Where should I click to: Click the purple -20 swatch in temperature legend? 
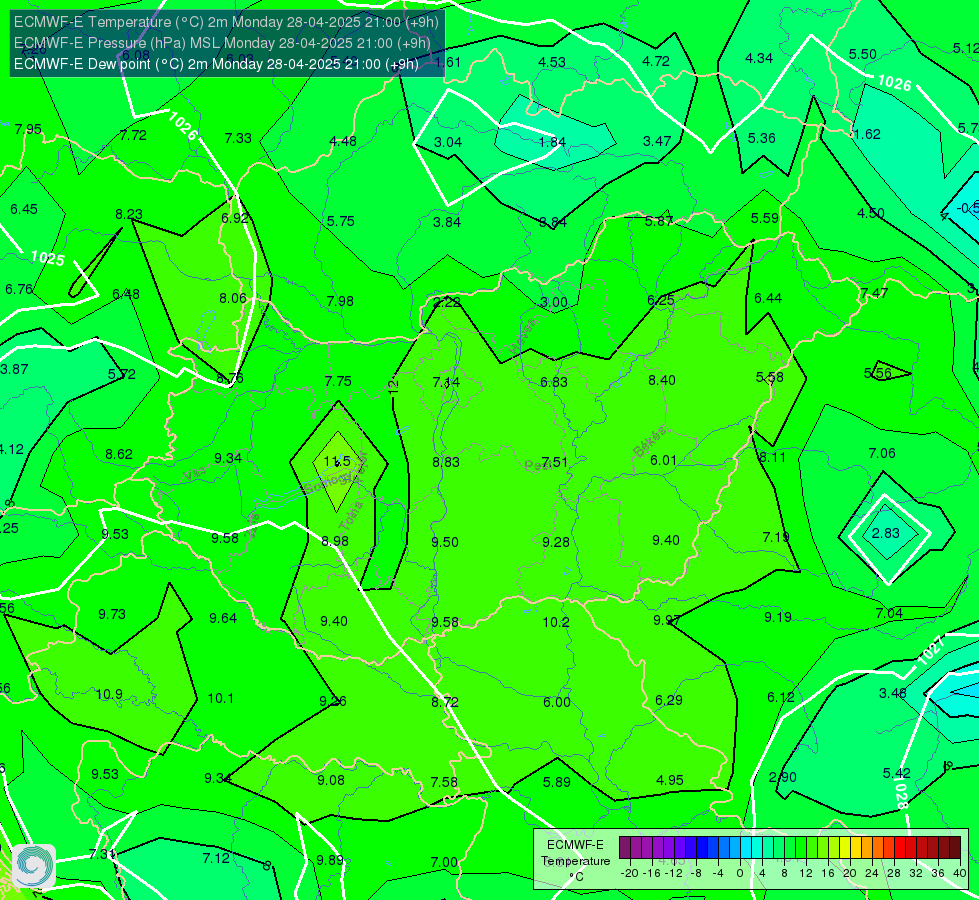point(624,848)
